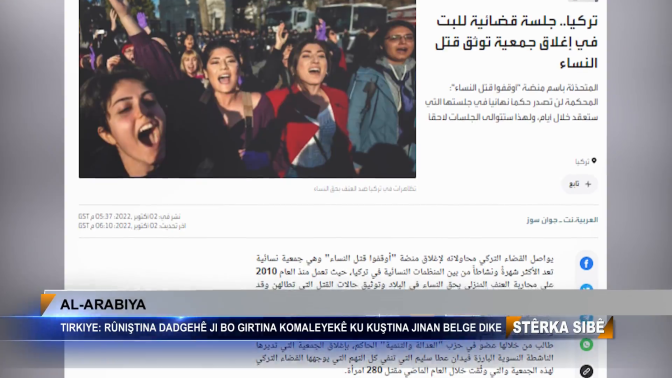Click the orange corner marker beside AL-ARABIYA
This screenshot has width=672, height=378.
pyautogui.click(x=47, y=303)
